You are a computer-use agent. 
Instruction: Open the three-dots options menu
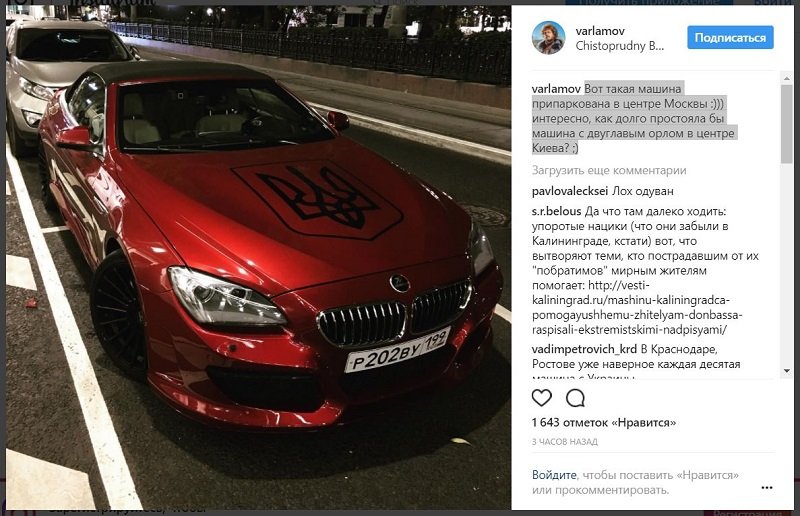[x=766, y=487]
